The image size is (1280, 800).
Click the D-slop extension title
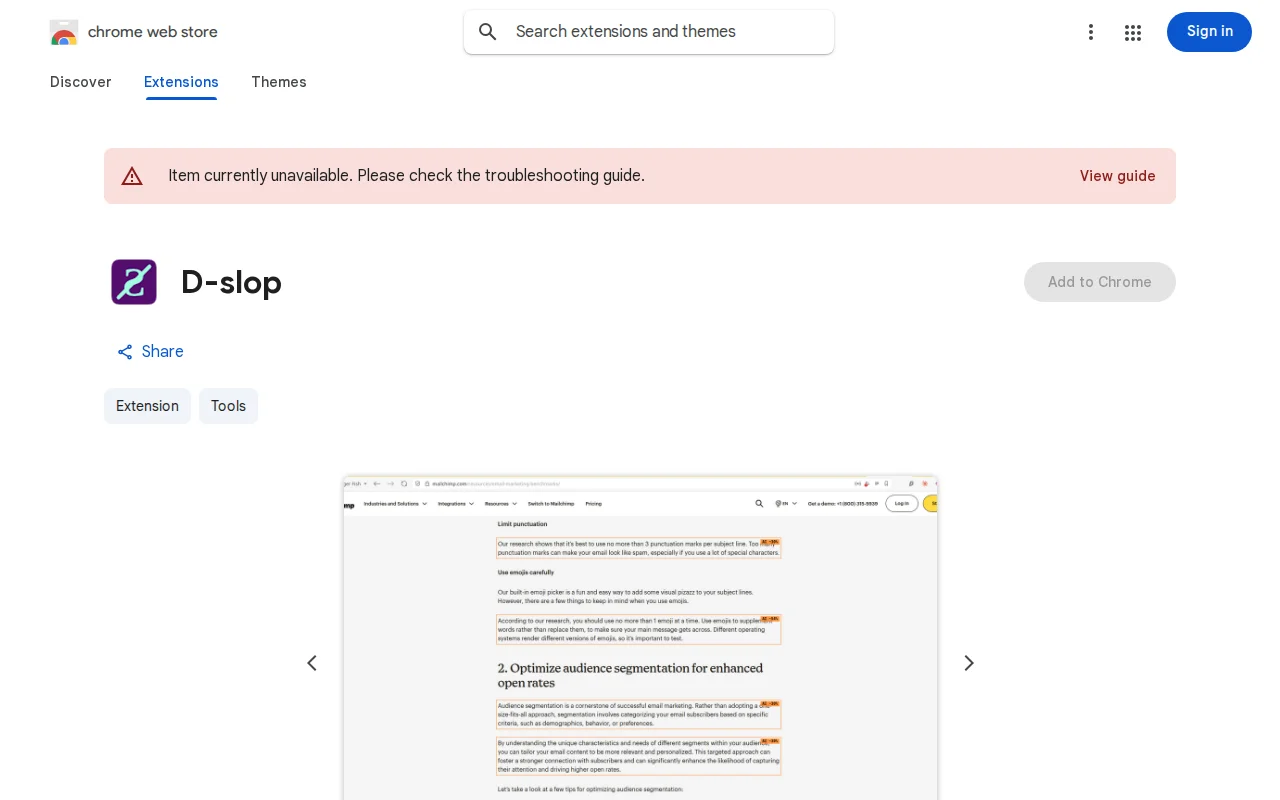point(231,282)
